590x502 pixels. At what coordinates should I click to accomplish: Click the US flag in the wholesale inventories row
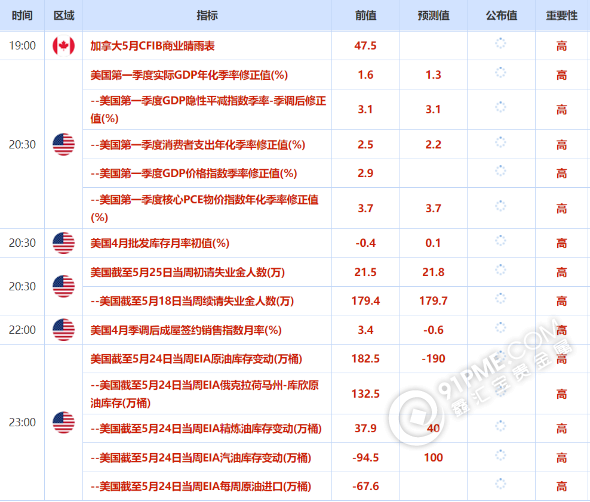(64, 243)
